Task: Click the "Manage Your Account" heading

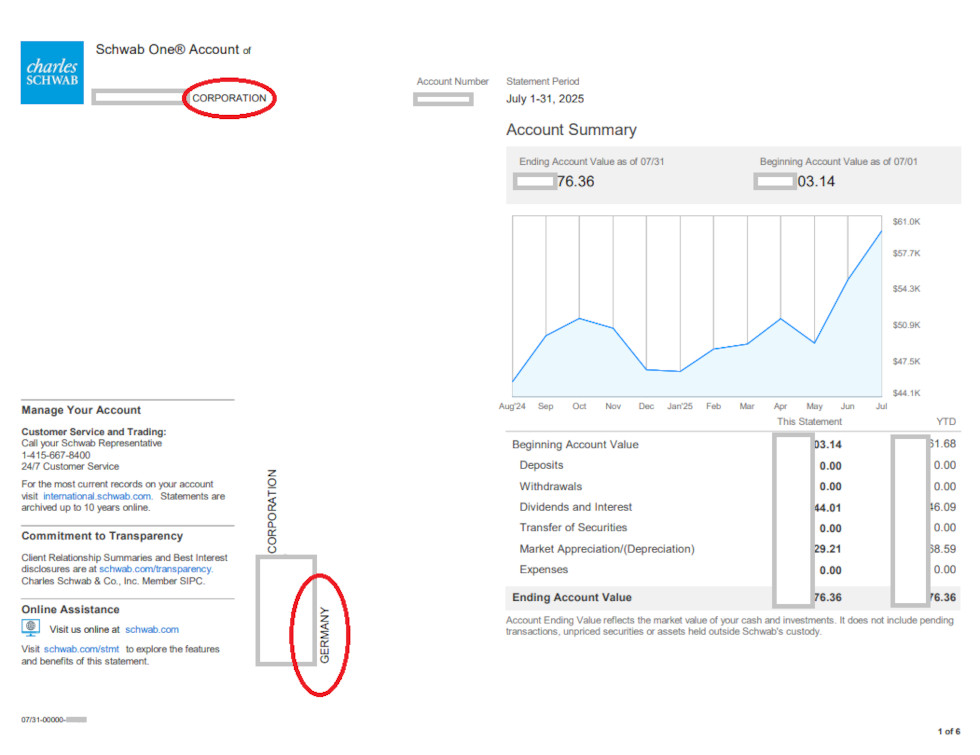Action: [81, 410]
